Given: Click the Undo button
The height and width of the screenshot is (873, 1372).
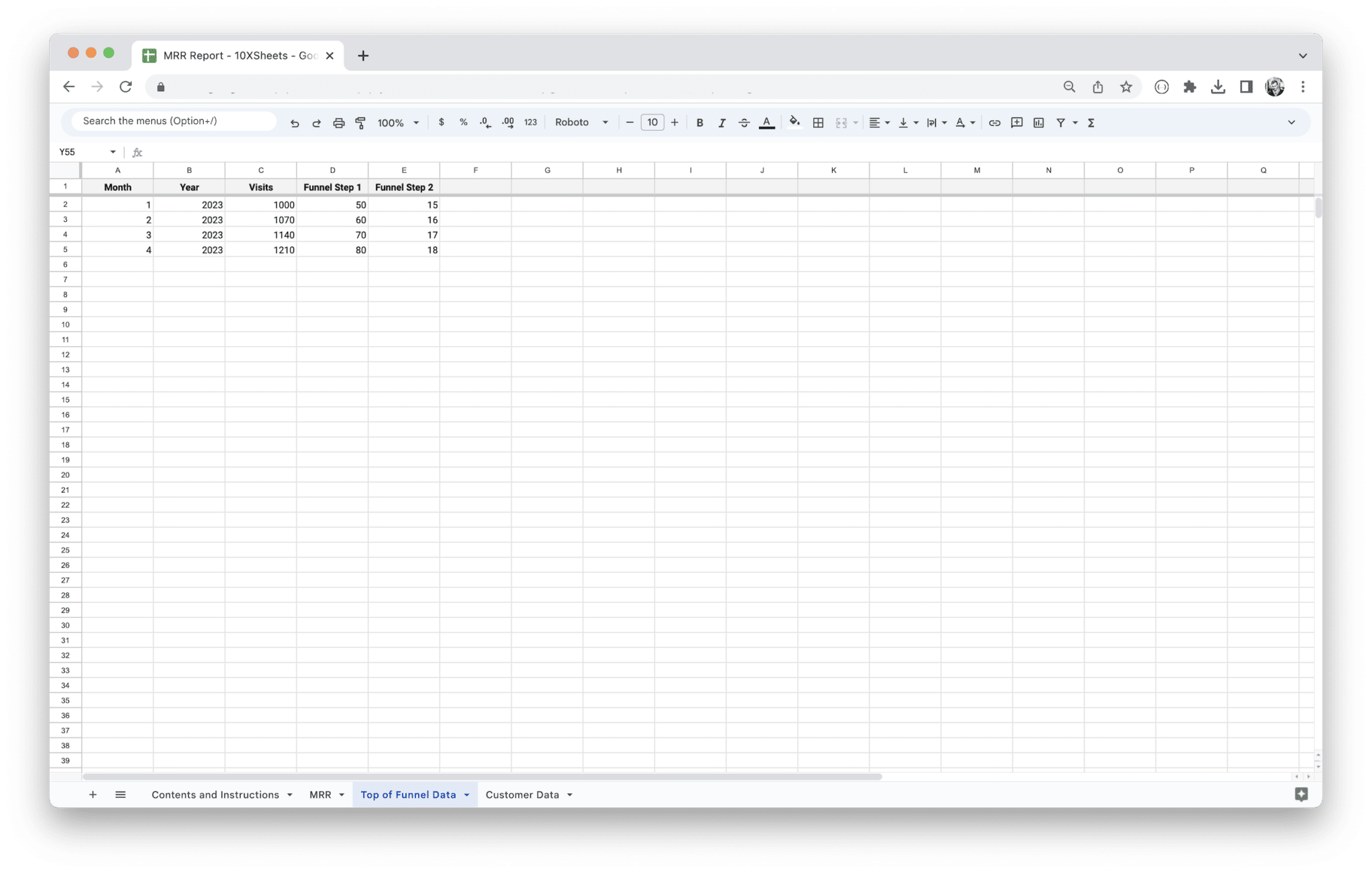Looking at the screenshot, I should 295,123.
